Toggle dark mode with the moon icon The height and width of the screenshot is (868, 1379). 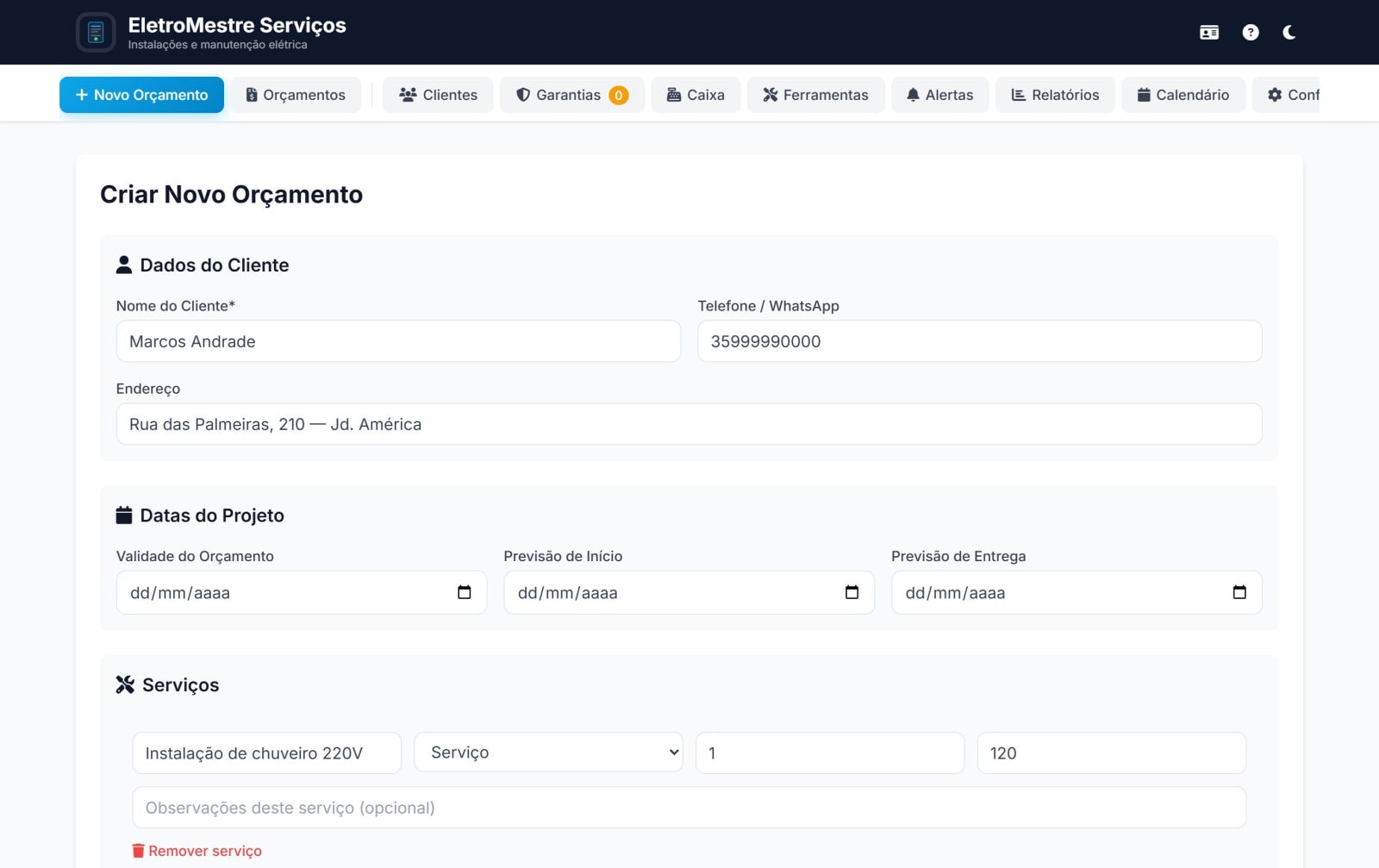point(1289,33)
